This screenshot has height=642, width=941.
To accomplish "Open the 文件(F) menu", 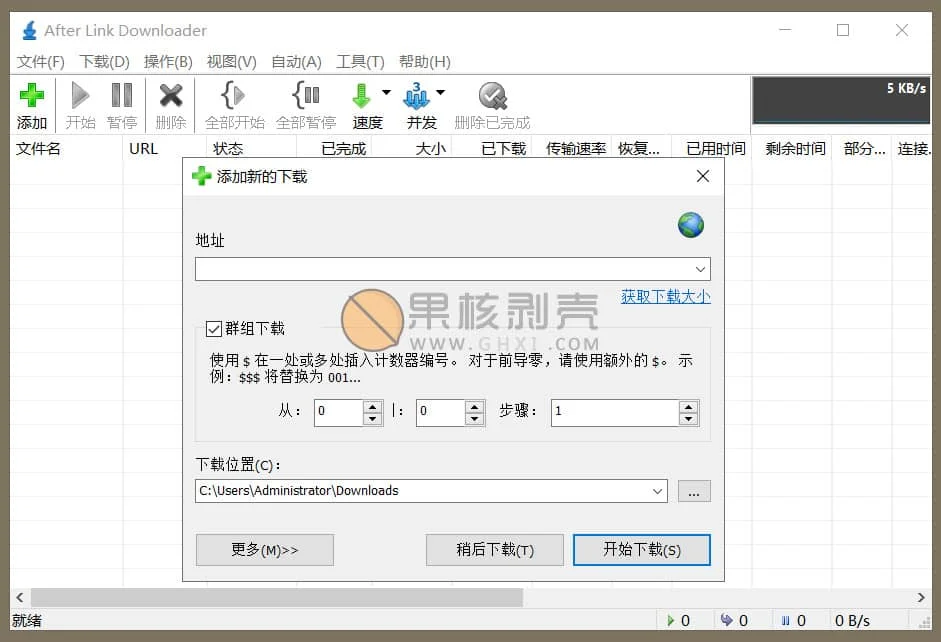I will (40, 62).
